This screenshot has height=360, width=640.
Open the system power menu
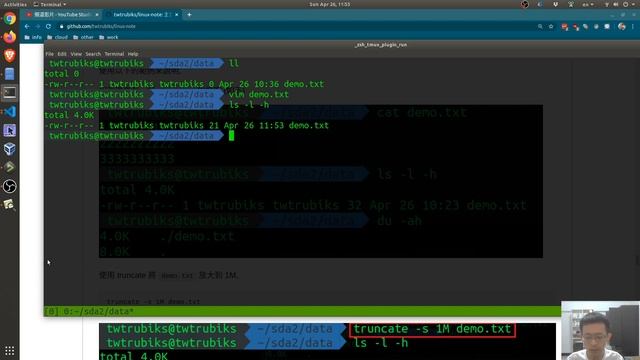pos(629,4)
